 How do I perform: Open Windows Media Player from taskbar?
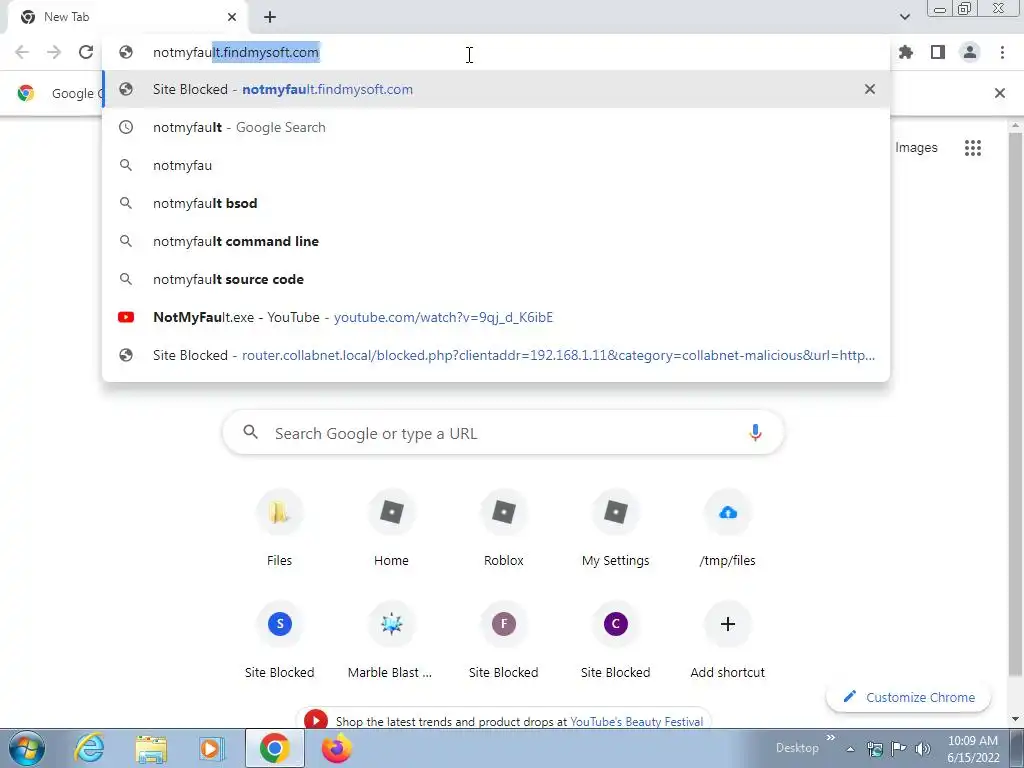(x=212, y=748)
